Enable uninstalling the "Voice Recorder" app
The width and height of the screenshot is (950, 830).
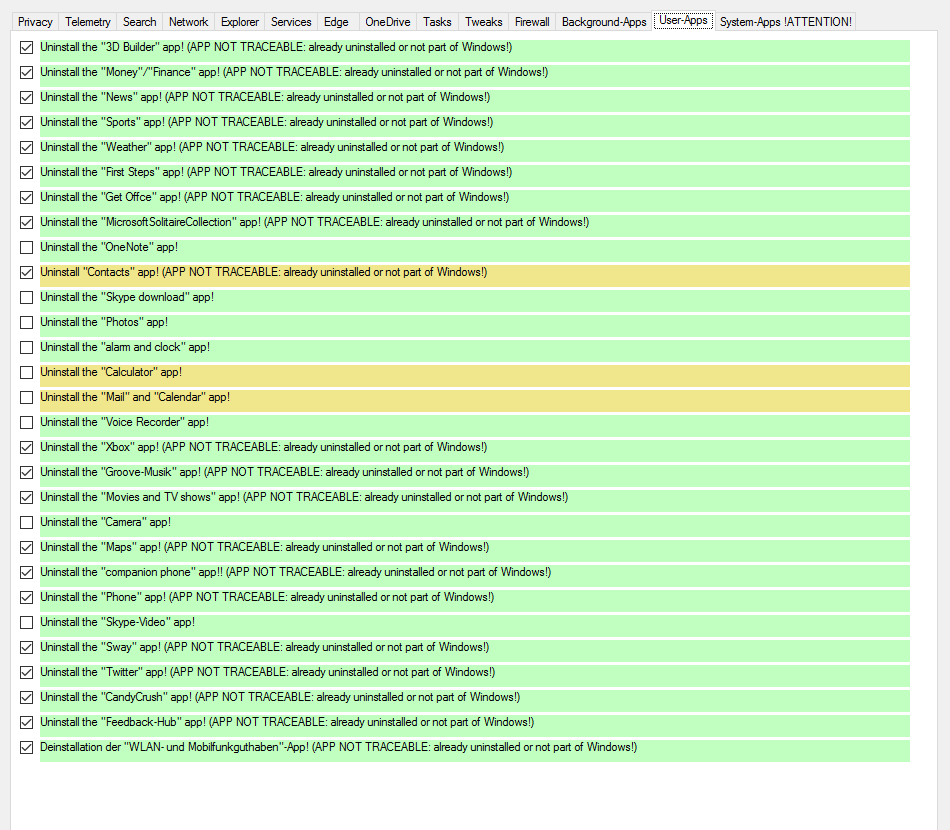click(26, 422)
